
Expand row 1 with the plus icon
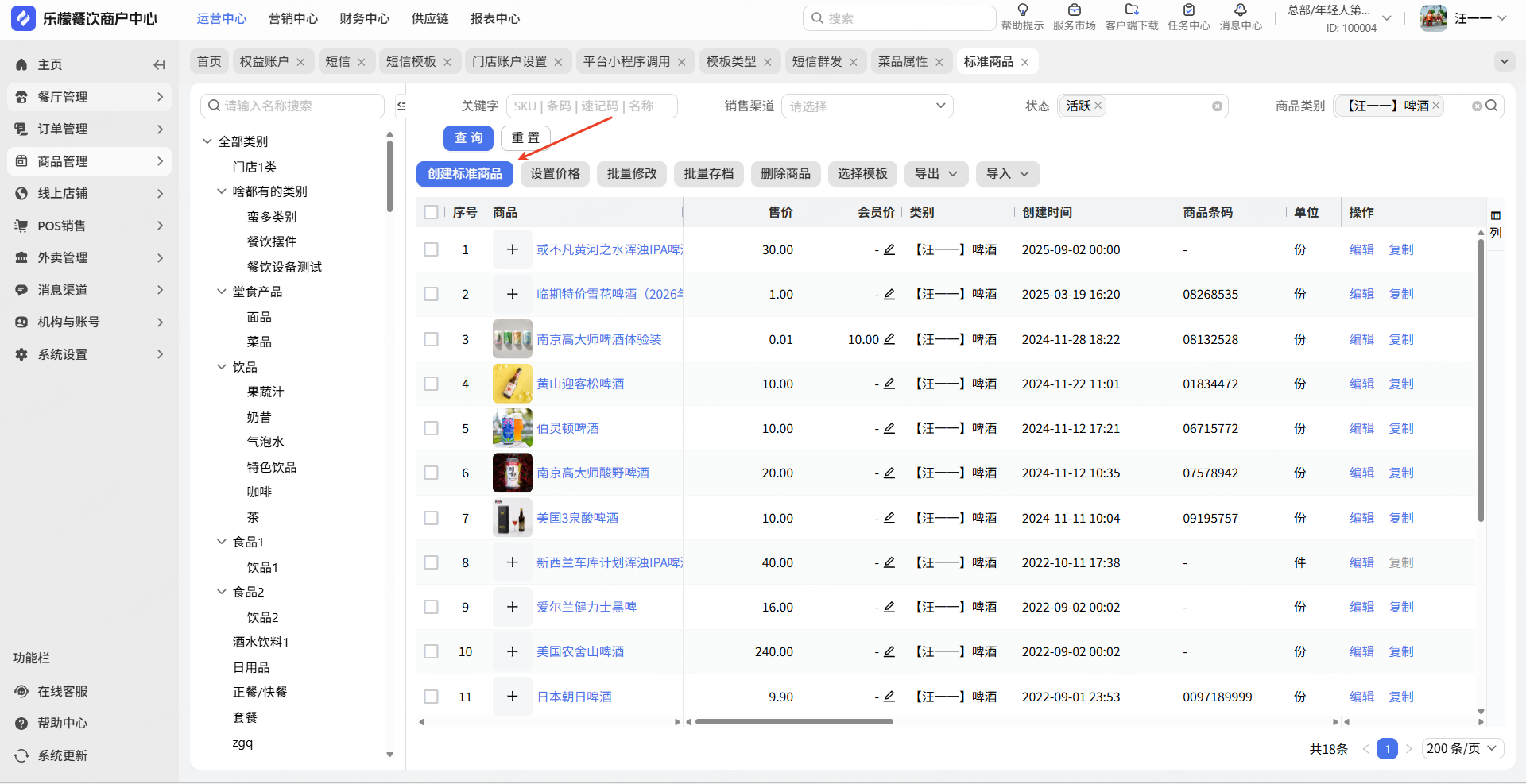(513, 249)
